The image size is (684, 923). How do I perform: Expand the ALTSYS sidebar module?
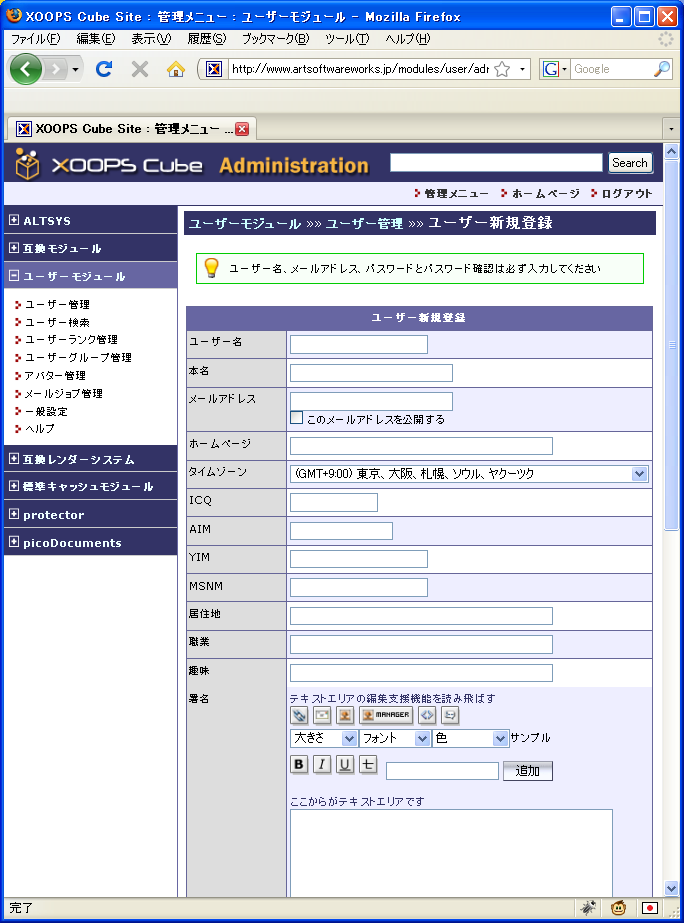coord(14,220)
